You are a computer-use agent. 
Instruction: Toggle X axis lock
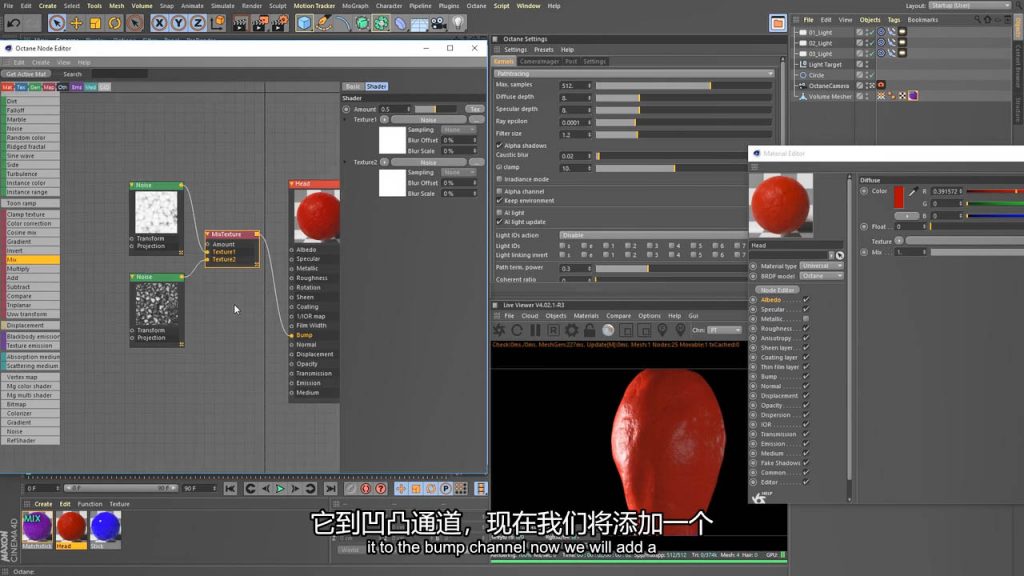159,23
